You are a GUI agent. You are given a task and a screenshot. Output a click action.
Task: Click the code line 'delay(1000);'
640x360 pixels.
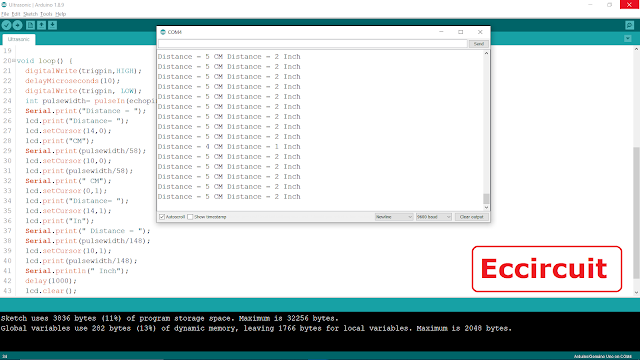(51, 281)
